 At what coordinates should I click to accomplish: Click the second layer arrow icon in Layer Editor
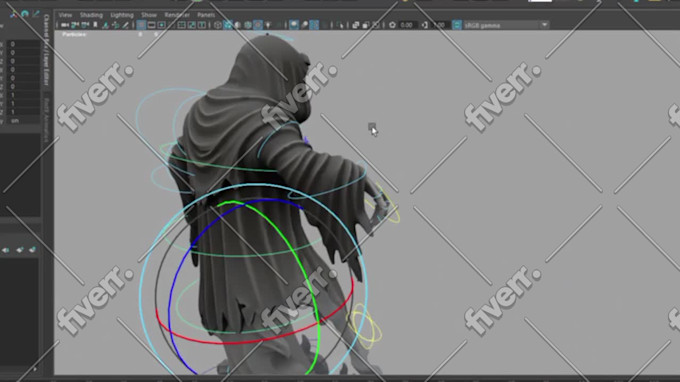point(20,250)
